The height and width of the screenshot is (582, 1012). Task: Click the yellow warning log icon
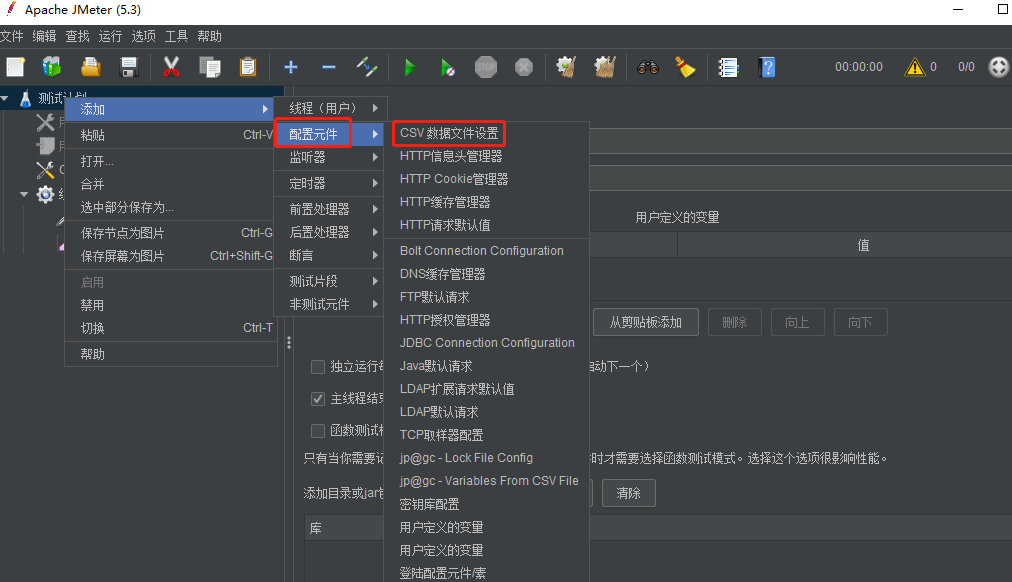915,67
